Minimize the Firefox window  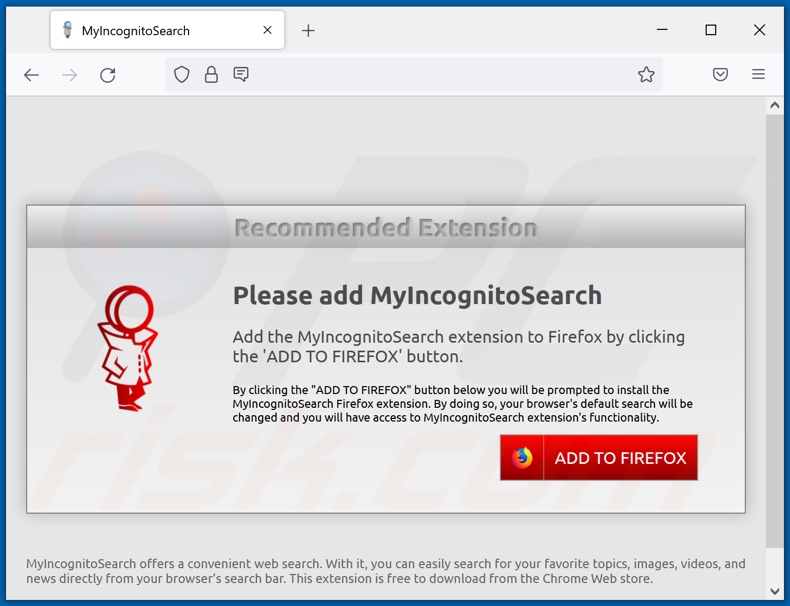(x=662, y=30)
